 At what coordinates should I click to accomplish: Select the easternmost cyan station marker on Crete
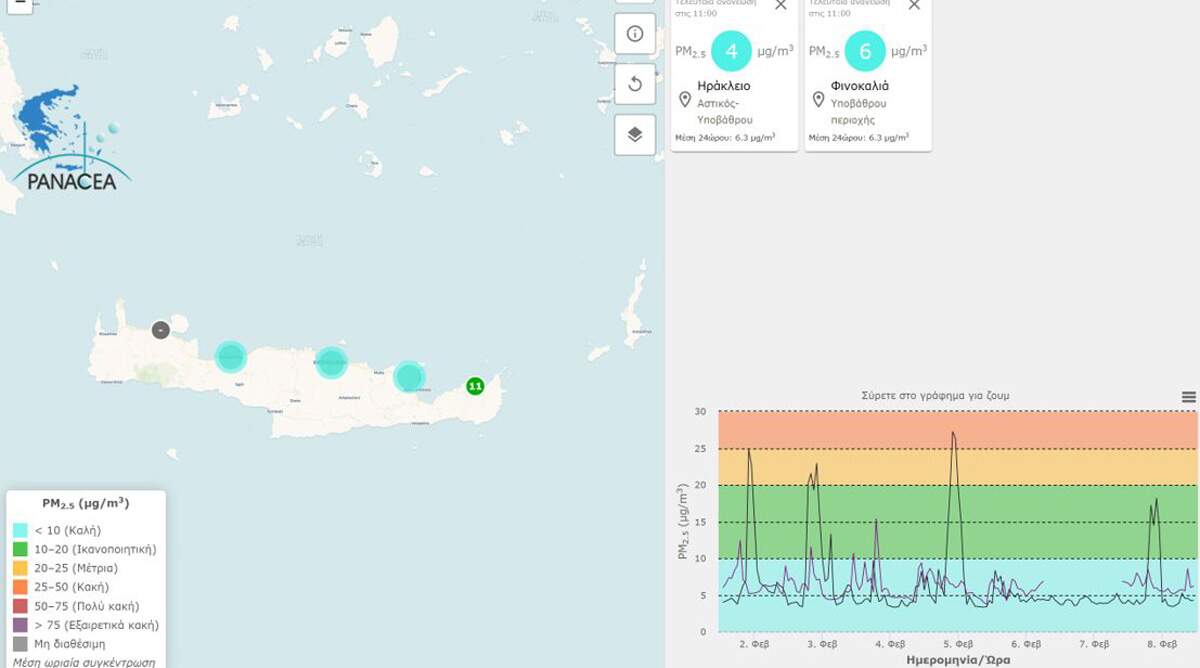click(x=409, y=376)
